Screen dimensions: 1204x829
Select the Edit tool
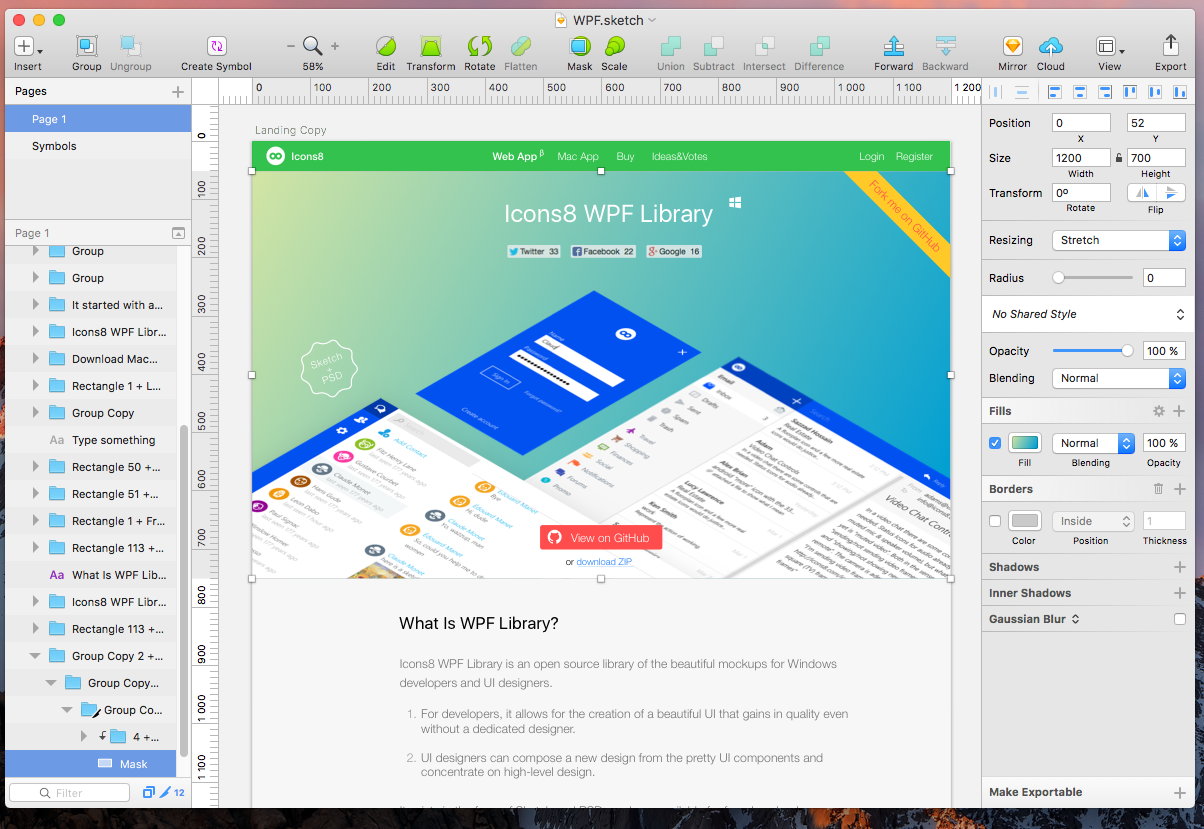pyautogui.click(x=385, y=46)
